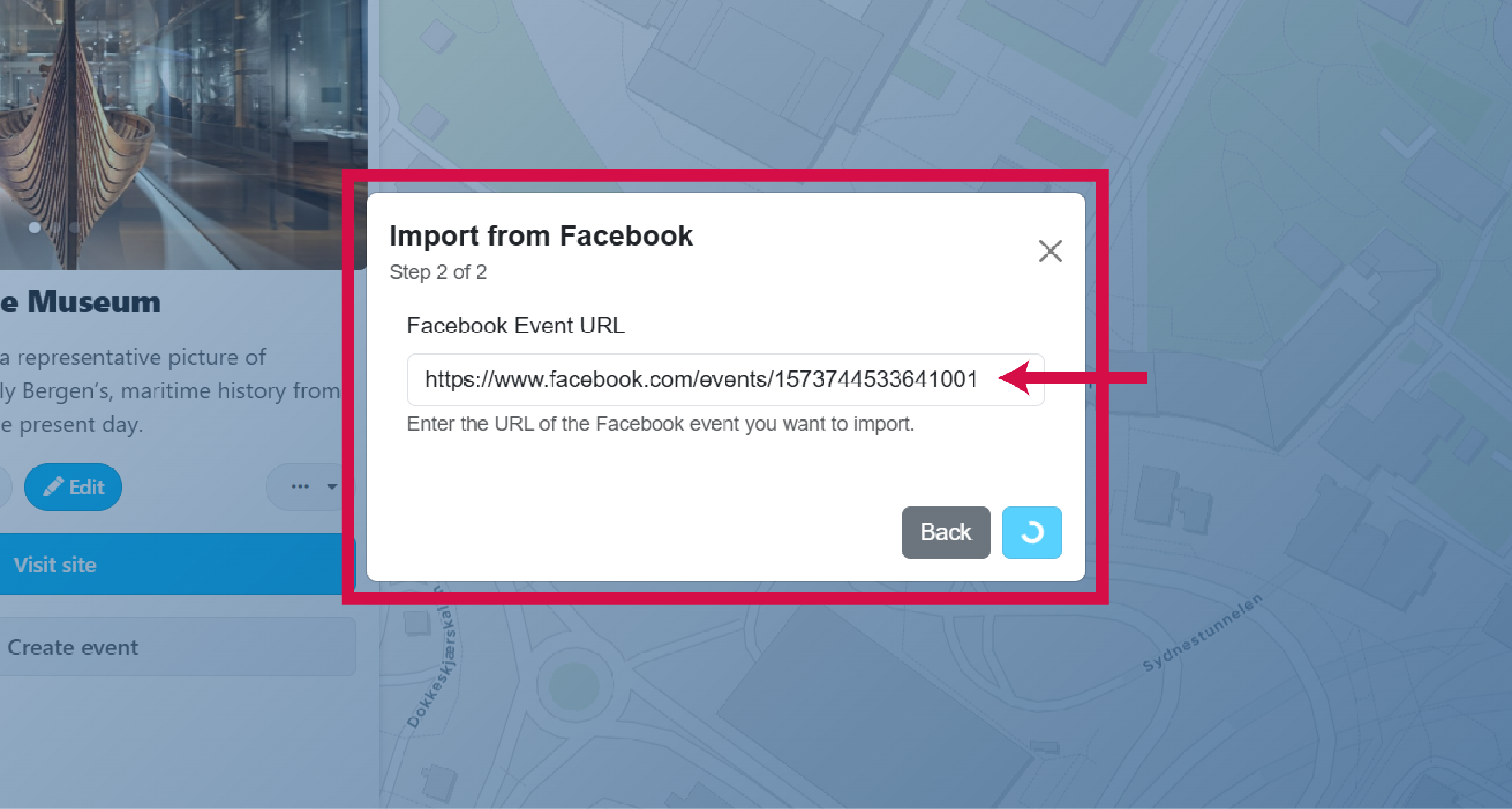Click the pencil icon on the Edit button
1512x809 pixels.
click(x=54, y=485)
